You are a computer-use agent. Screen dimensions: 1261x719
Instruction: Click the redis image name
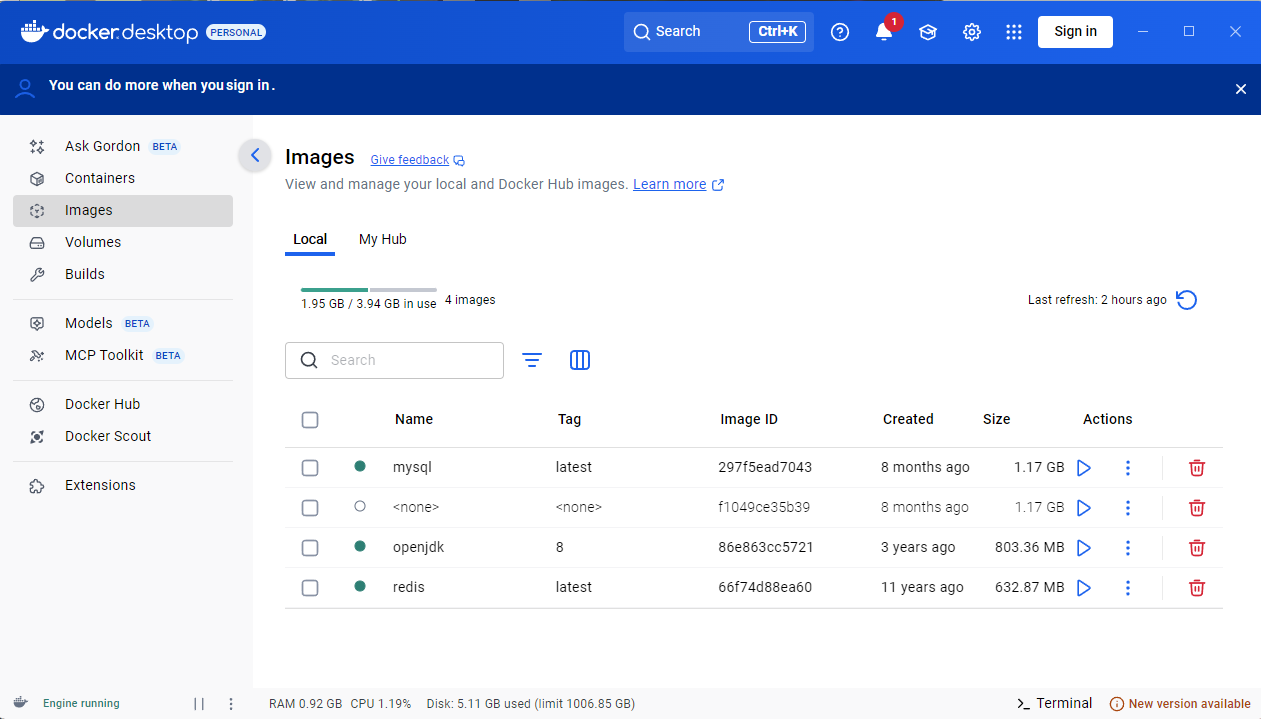pyautogui.click(x=409, y=587)
